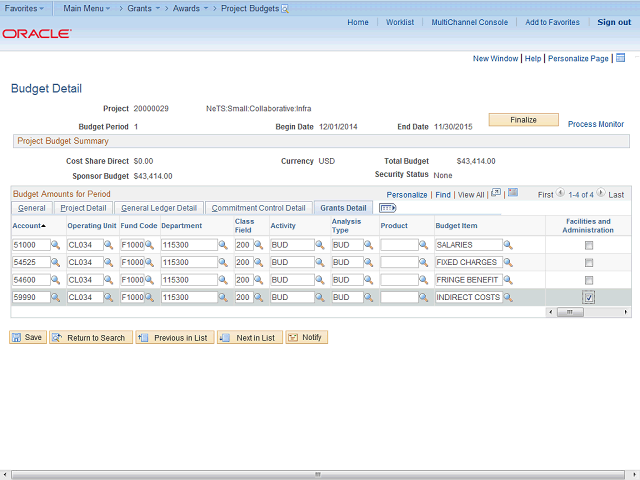Open lookup beside FIXED CHARGES budget item
The width and height of the screenshot is (640, 480).
(508, 262)
